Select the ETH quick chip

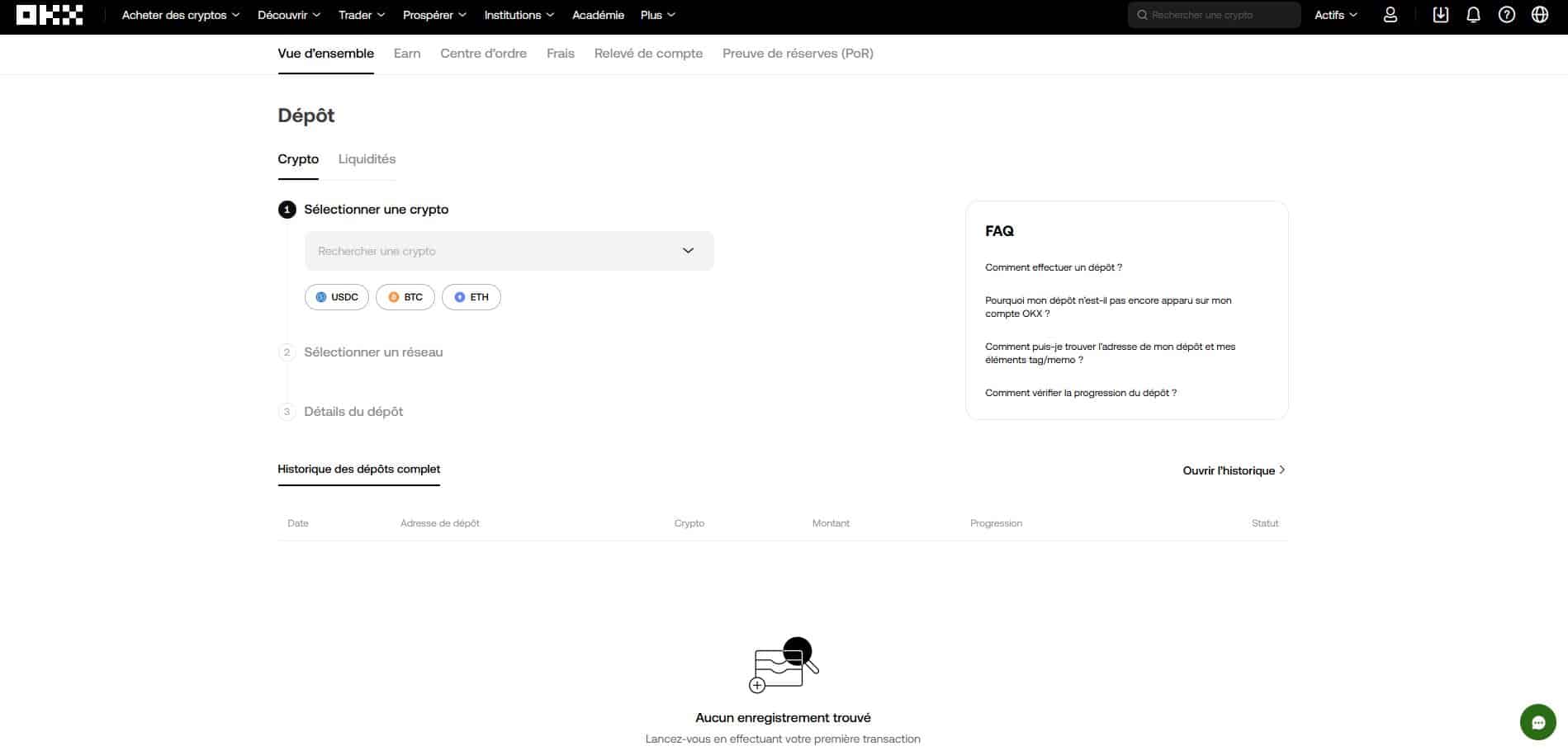point(471,297)
